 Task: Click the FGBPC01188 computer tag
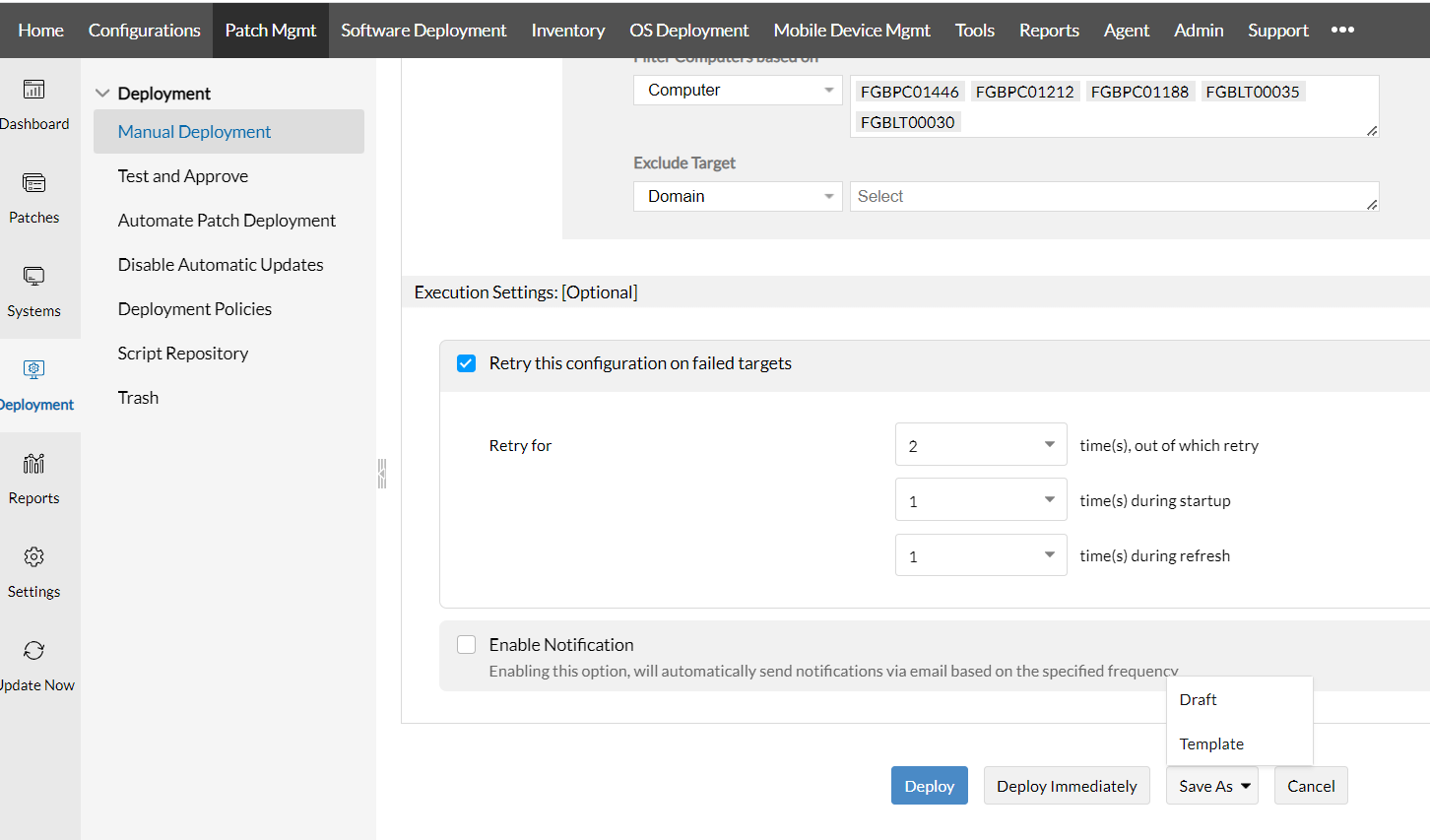1139,92
